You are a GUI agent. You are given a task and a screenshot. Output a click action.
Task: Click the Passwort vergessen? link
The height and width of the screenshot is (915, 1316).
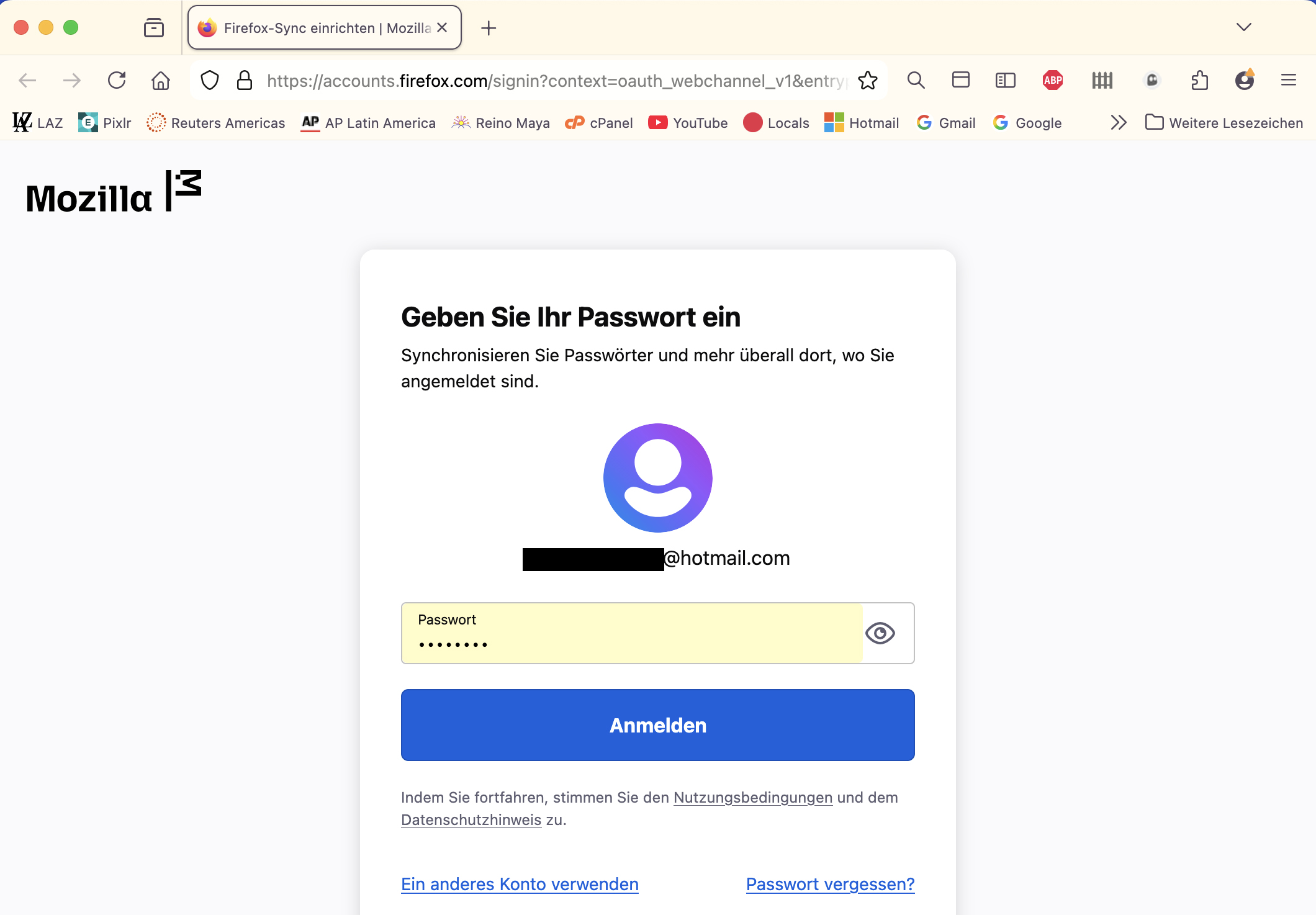pos(830,884)
